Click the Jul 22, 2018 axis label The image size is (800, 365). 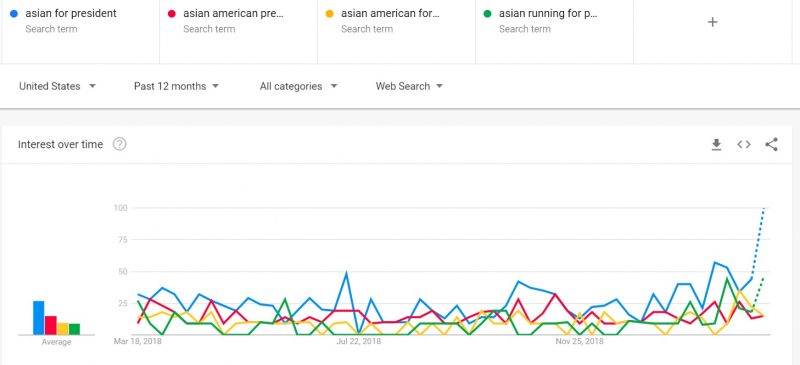tap(360, 341)
